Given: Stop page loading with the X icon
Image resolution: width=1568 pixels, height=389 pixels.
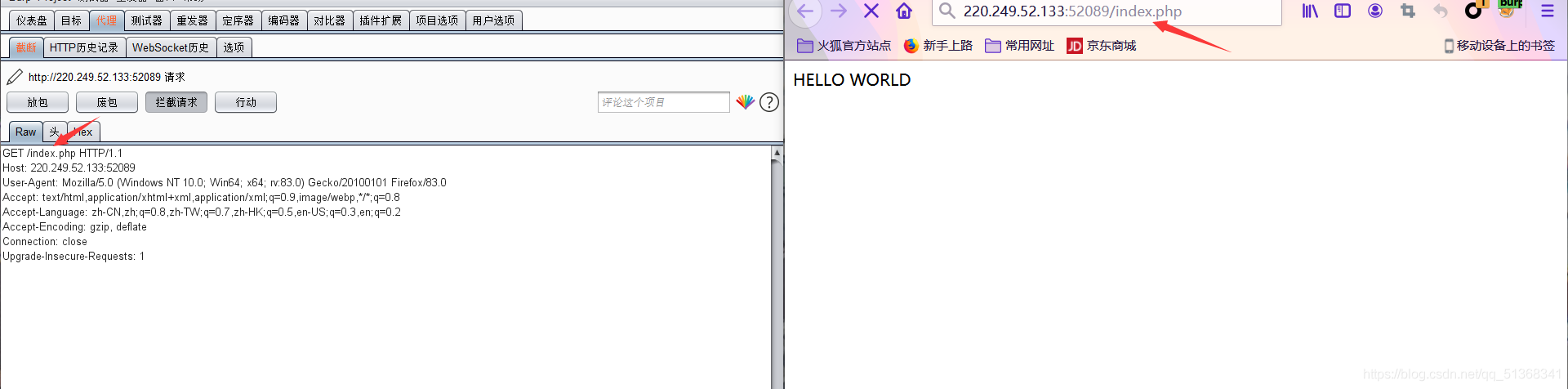Looking at the screenshot, I should coord(871,11).
